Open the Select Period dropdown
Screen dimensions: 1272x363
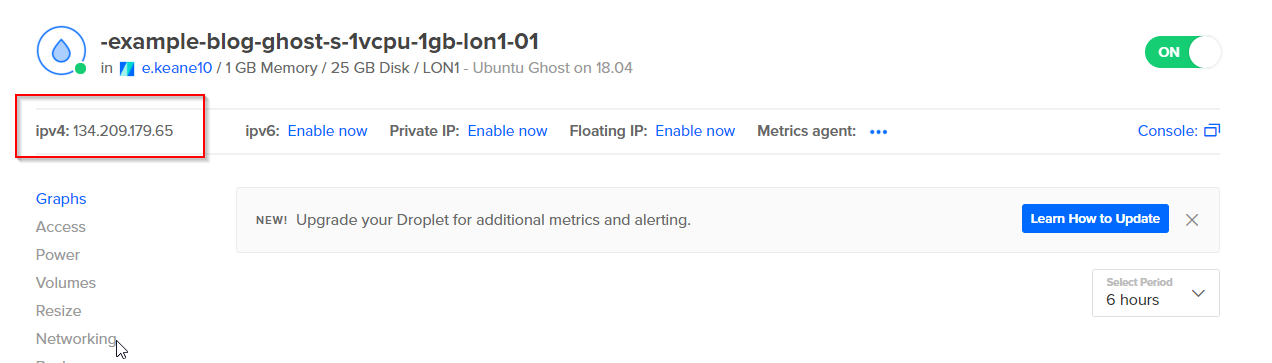click(1156, 292)
